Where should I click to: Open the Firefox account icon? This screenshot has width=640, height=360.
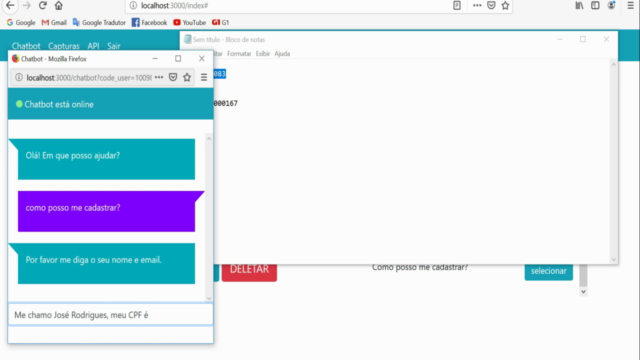click(x=611, y=5)
